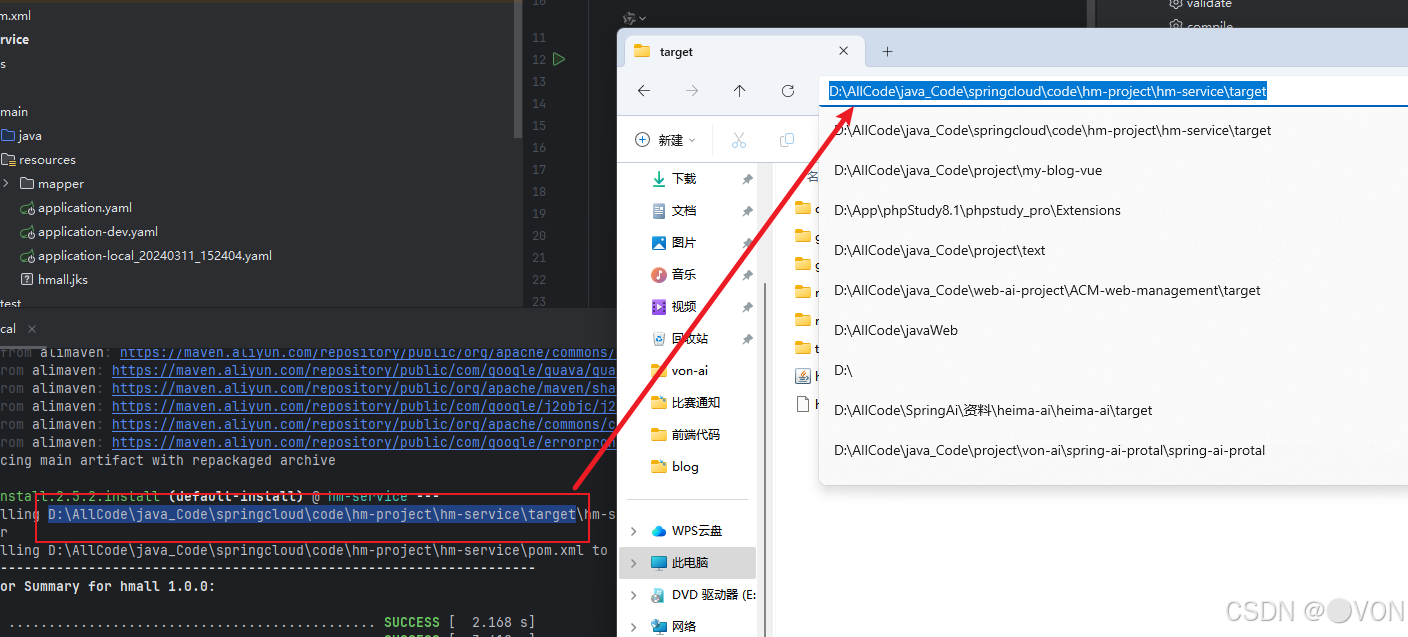This screenshot has height=637, width=1408.
Task: Refresh the Explorer target folder
Action: point(788,91)
